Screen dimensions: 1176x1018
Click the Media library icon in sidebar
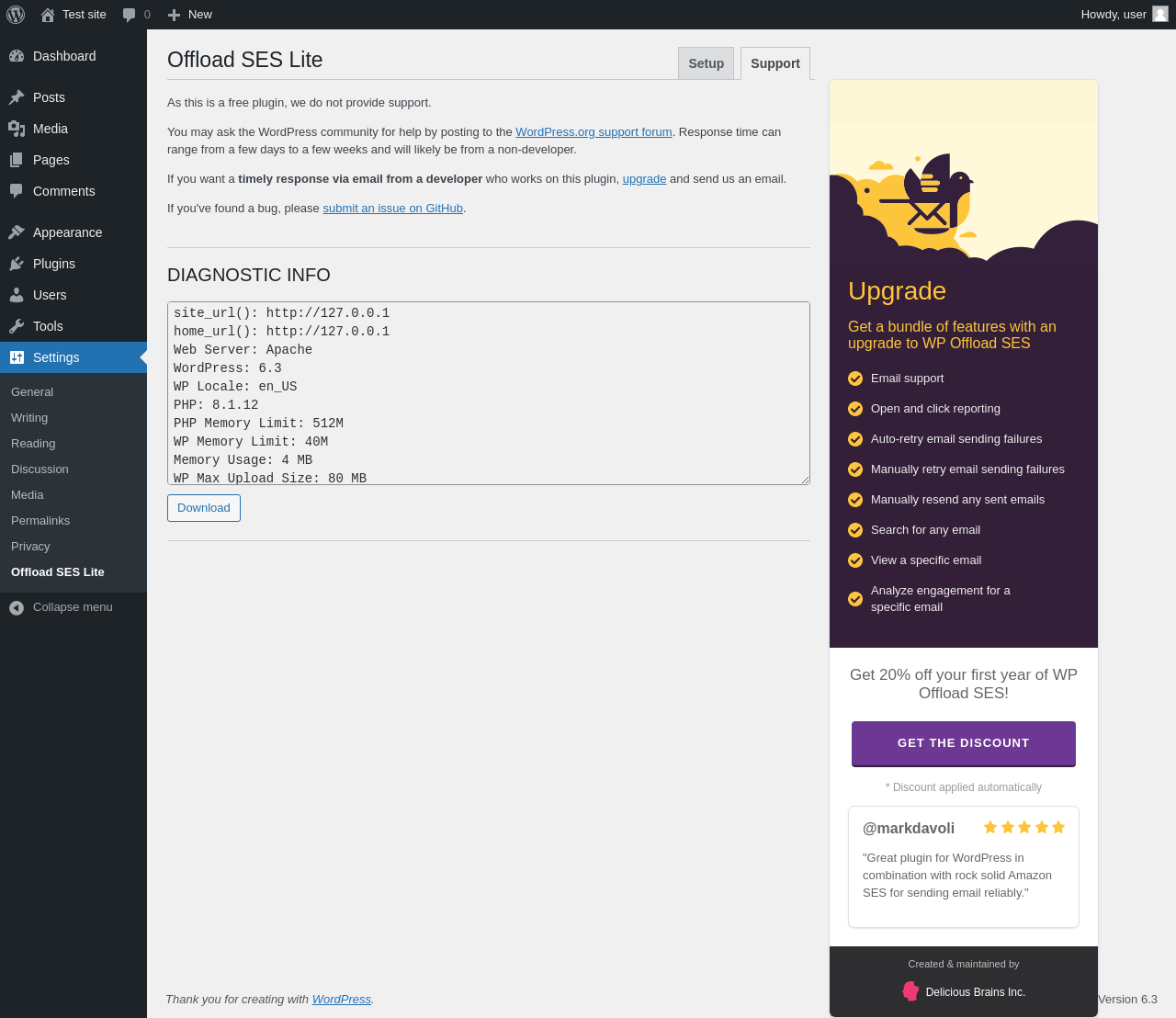pos(17,129)
